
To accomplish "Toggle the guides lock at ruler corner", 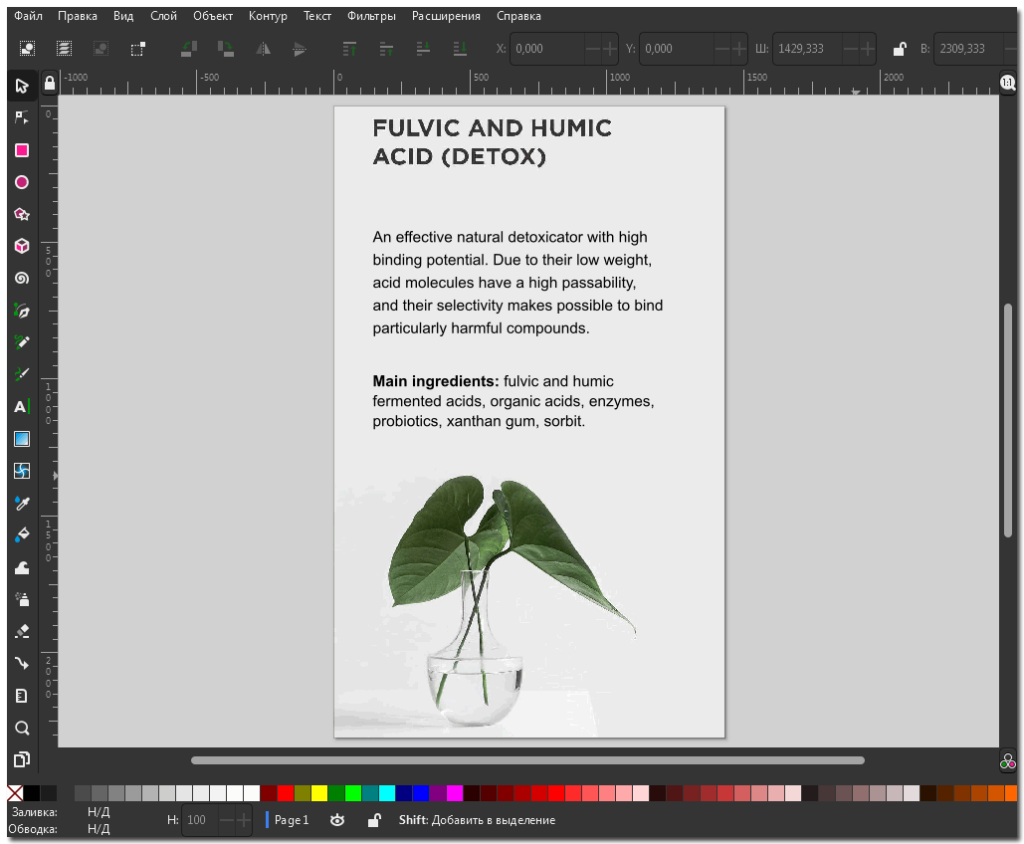I will tap(49, 84).
